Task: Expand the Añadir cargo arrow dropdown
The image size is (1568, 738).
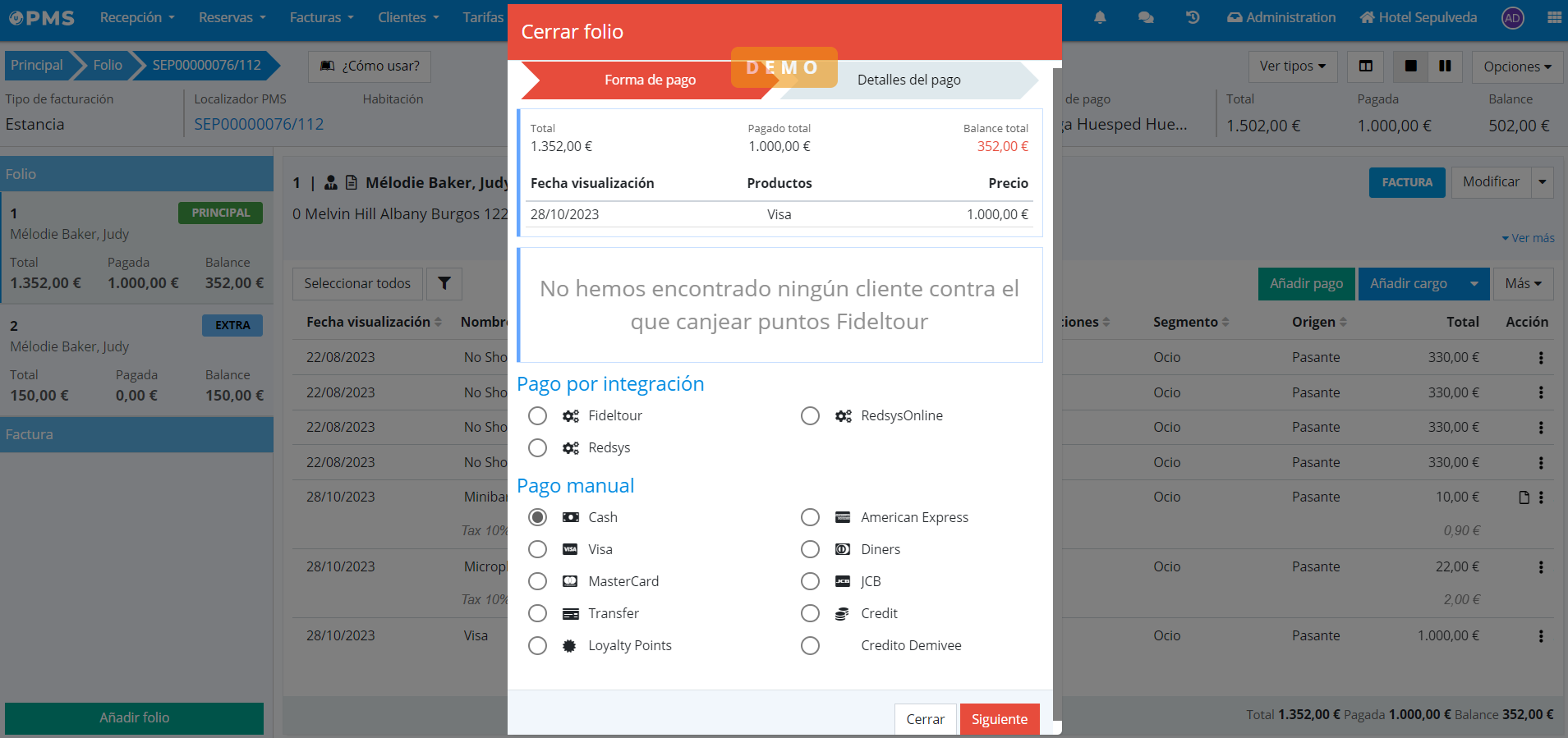Action: 1474,284
